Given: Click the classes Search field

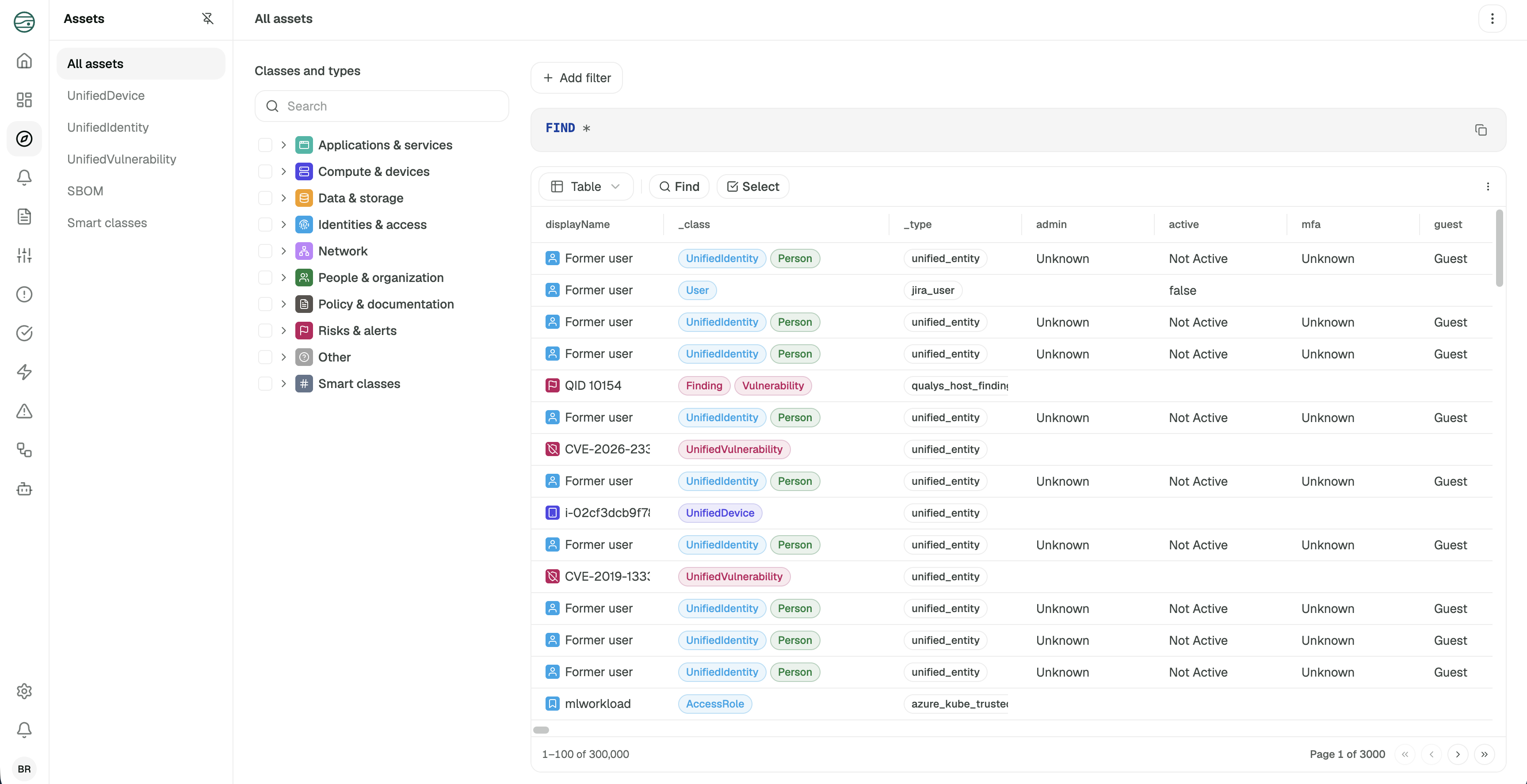Looking at the screenshot, I should point(382,106).
